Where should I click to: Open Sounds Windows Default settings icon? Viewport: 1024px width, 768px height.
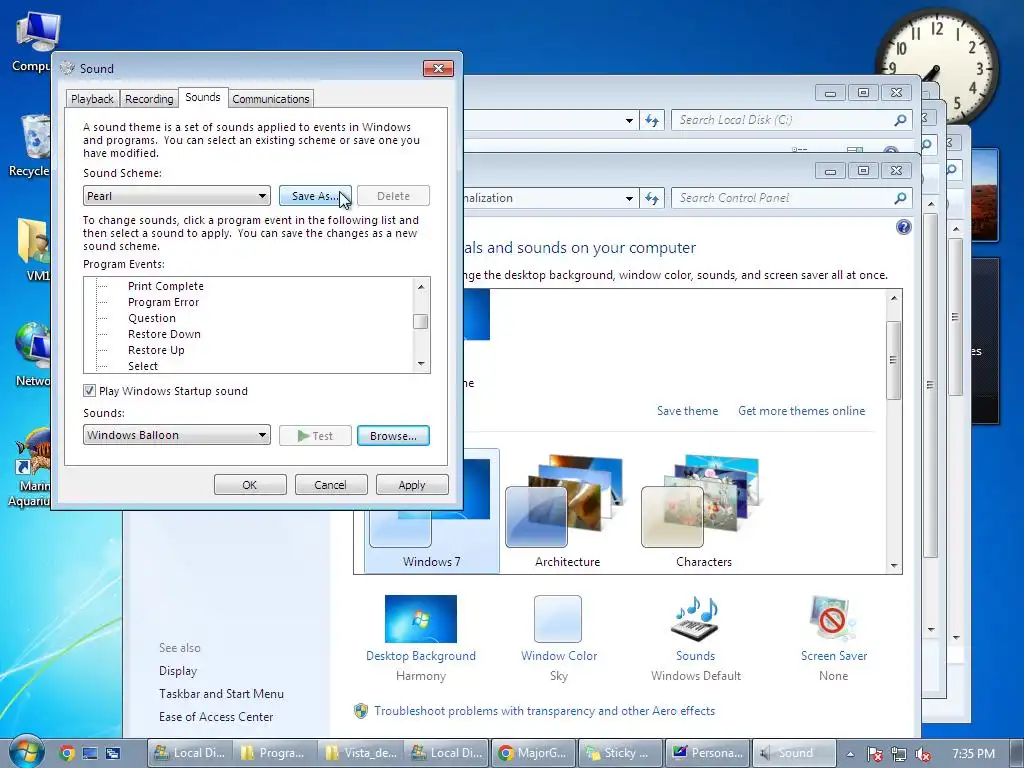696,639
